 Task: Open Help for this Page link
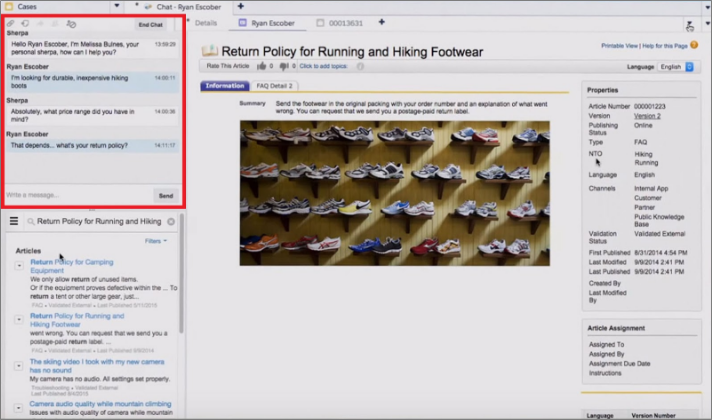point(665,46)
